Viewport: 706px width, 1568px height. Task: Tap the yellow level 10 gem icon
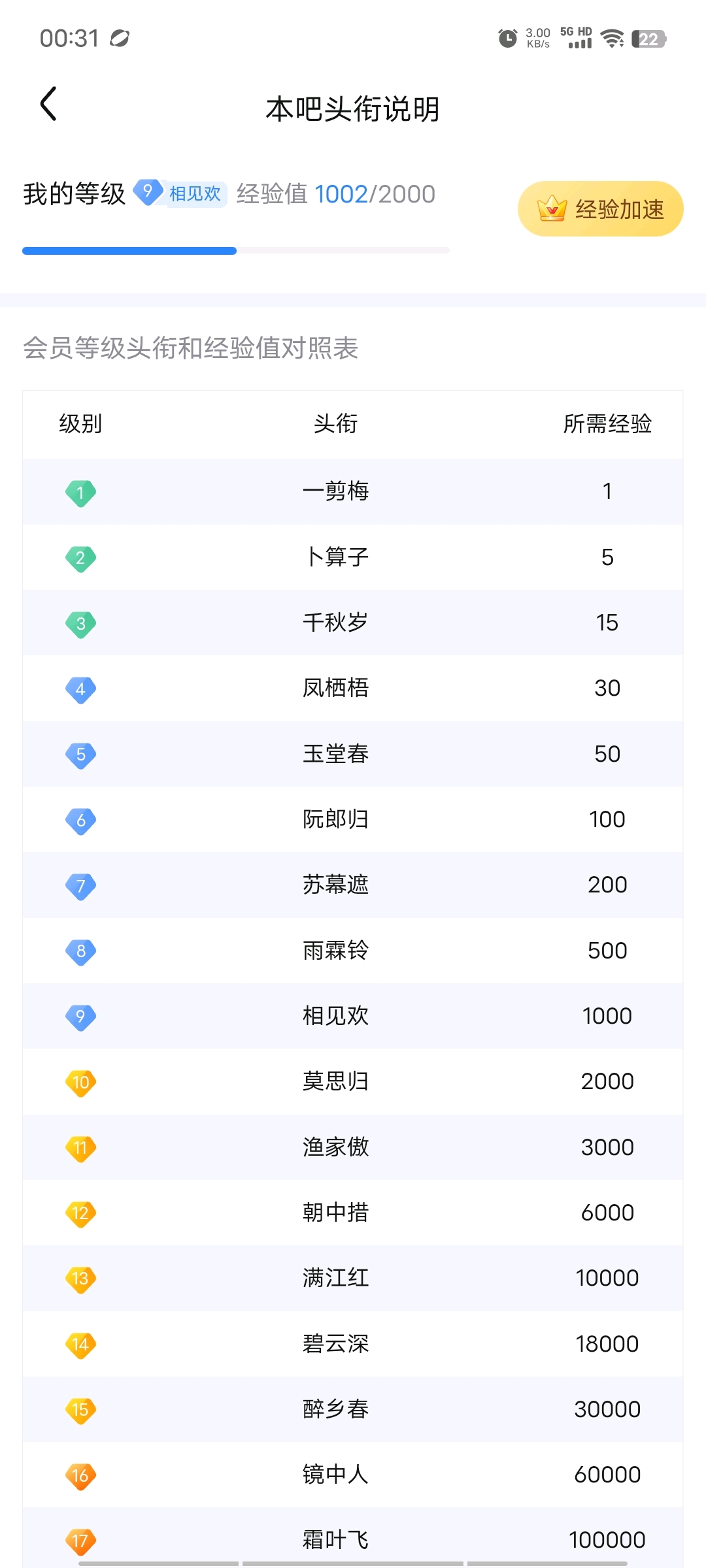tap(80, 1083)
